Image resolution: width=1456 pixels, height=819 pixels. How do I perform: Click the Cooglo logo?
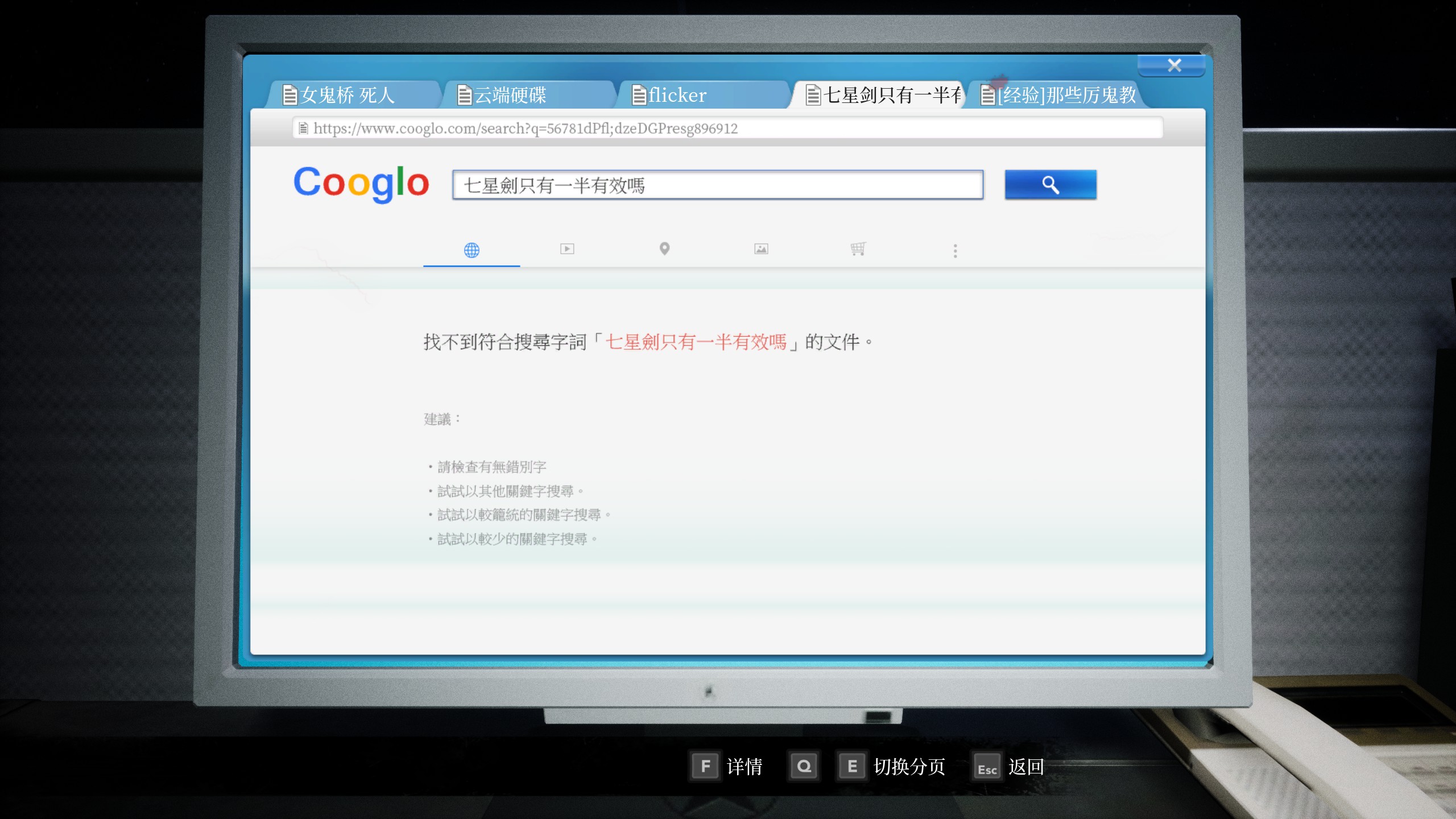click(361, 183)
